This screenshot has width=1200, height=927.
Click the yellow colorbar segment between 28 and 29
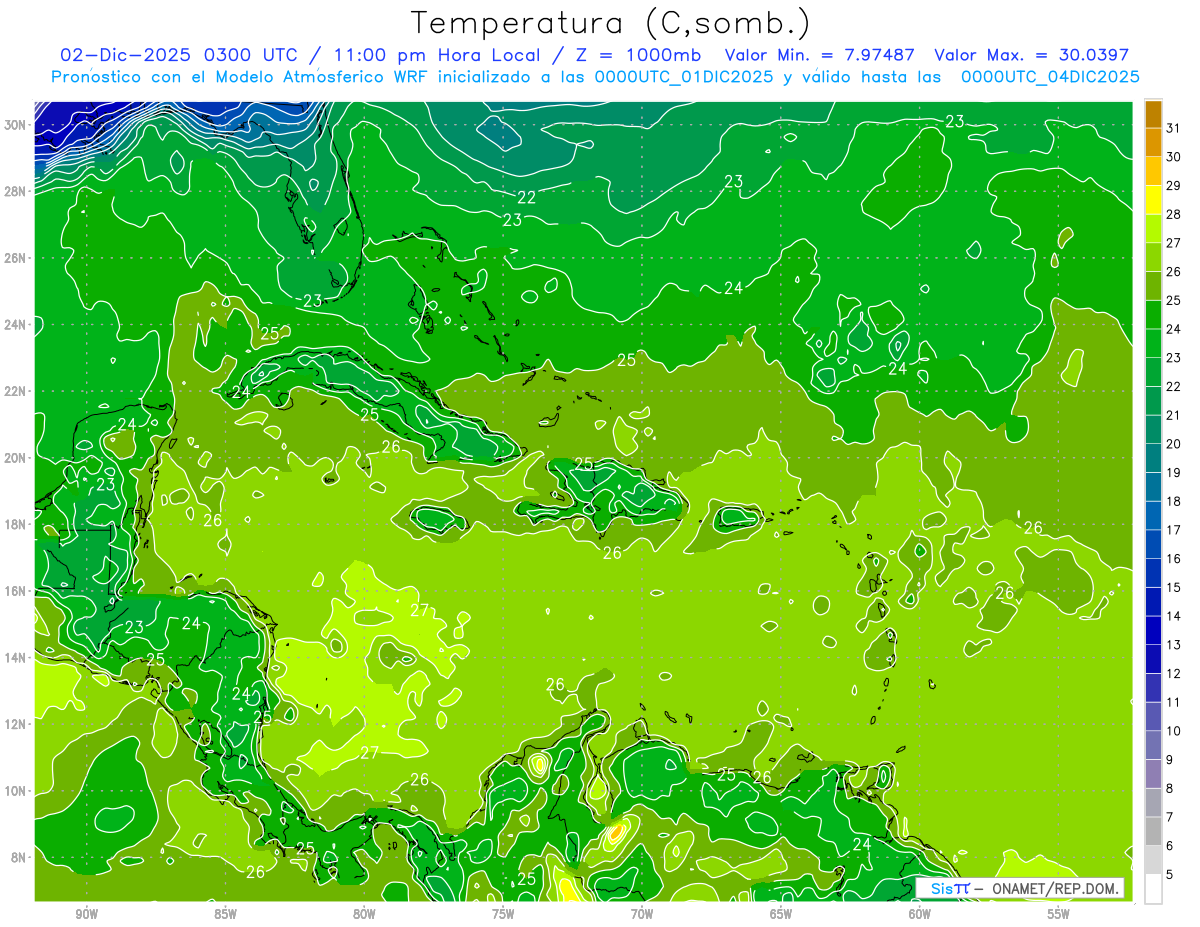[1153, 200]
